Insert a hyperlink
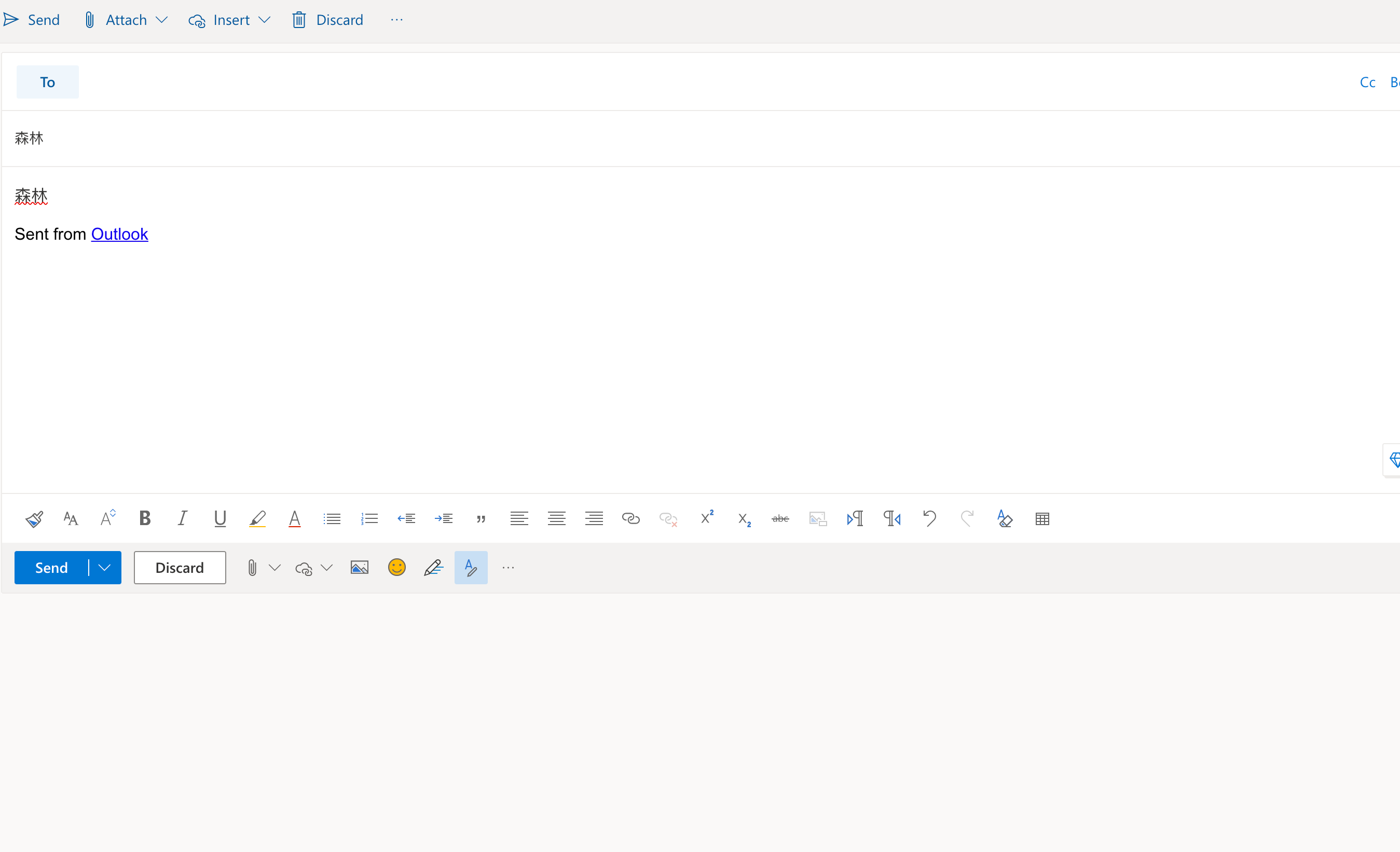This screenshot has width=1400, height=852. [630, 518]
